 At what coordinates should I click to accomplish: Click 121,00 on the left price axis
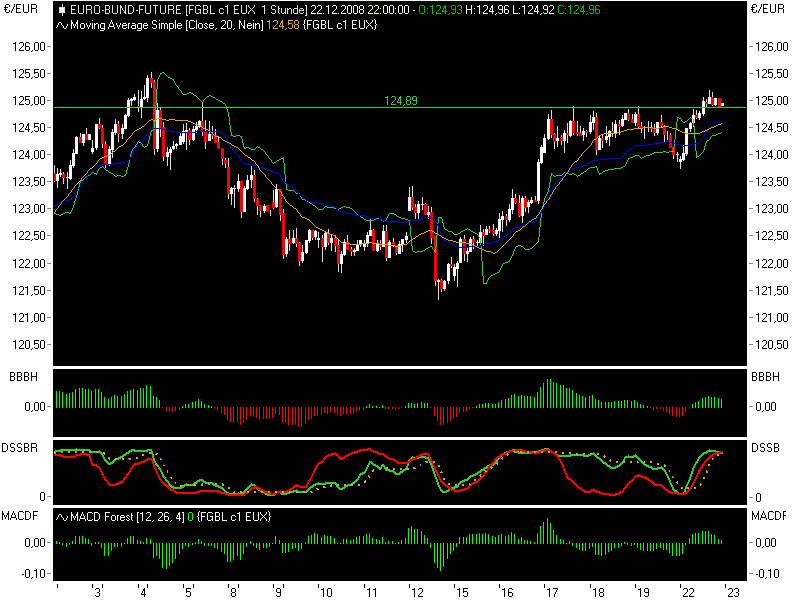[29, 318]
